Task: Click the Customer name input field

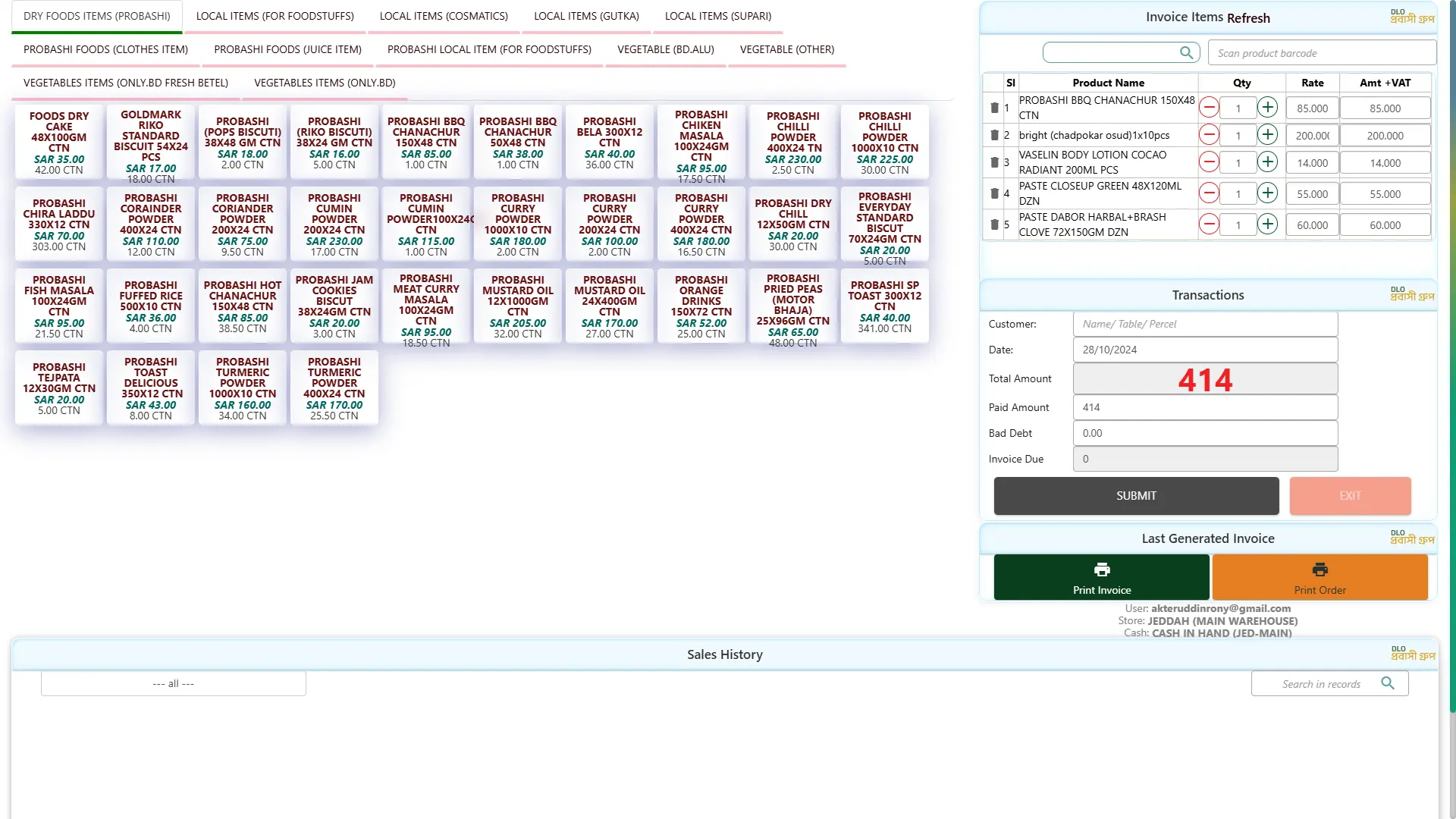Action: coord(1204,324)
